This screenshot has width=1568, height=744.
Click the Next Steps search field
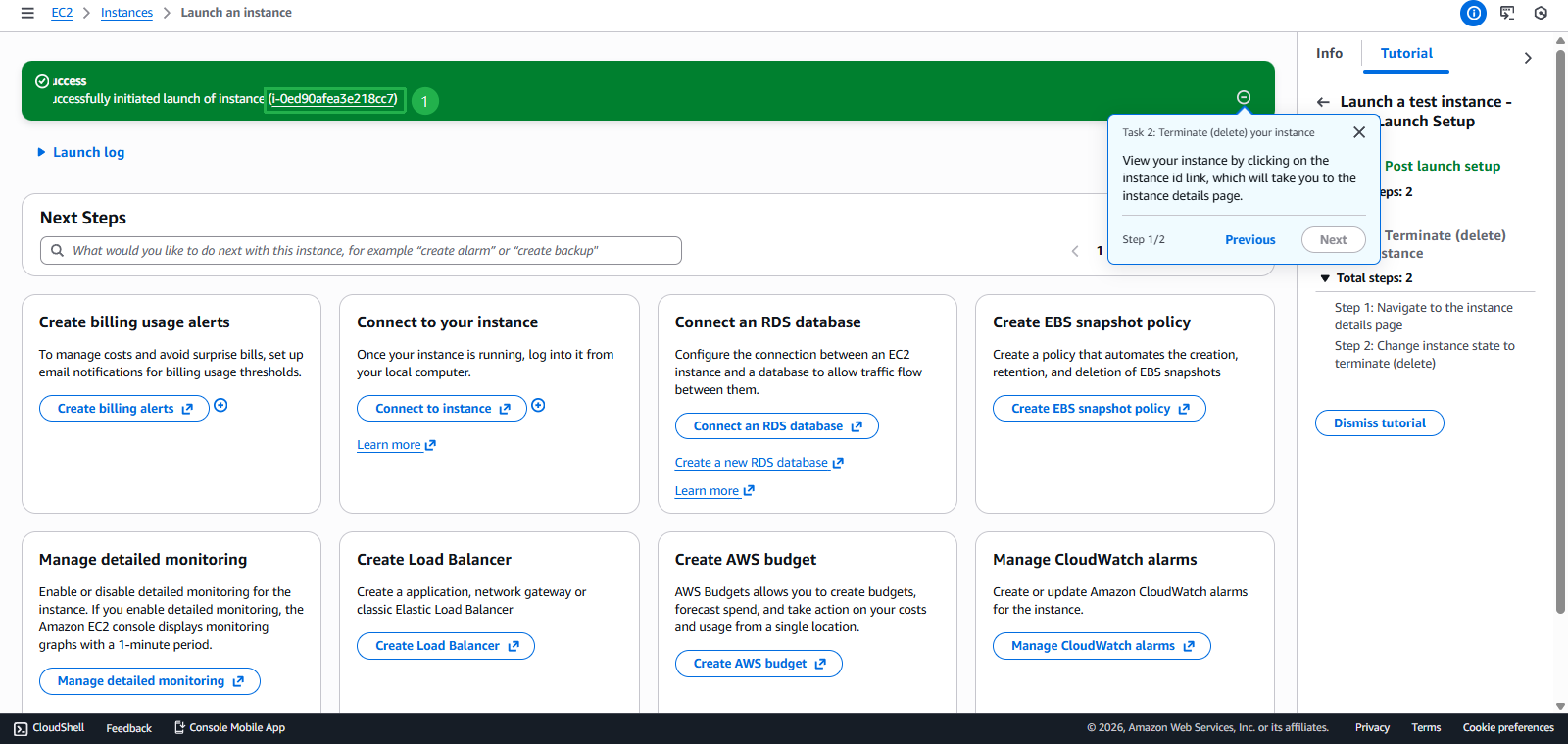click(372, 251)
